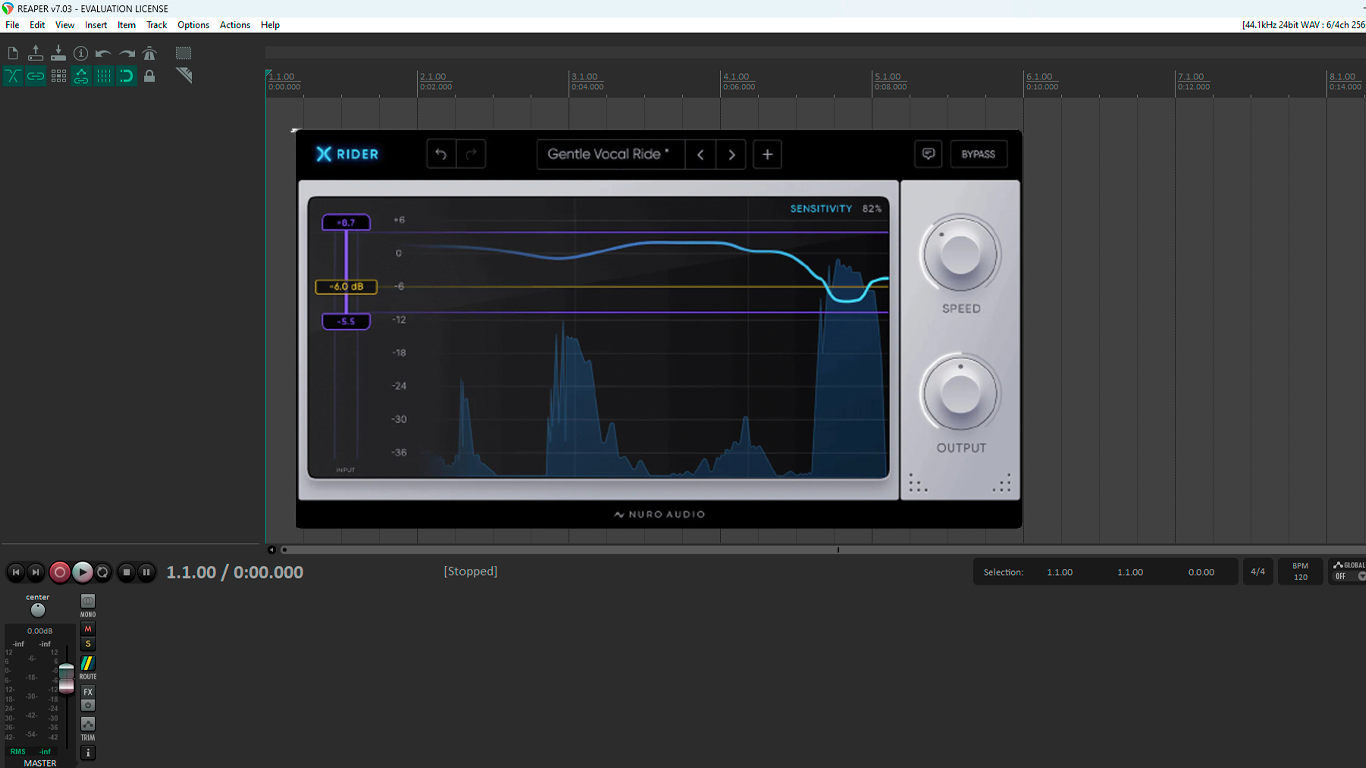Screen dimensions: 1366x768
Task: Toggle ripple editing via the grid-squares icon
Action: point(58,76)
